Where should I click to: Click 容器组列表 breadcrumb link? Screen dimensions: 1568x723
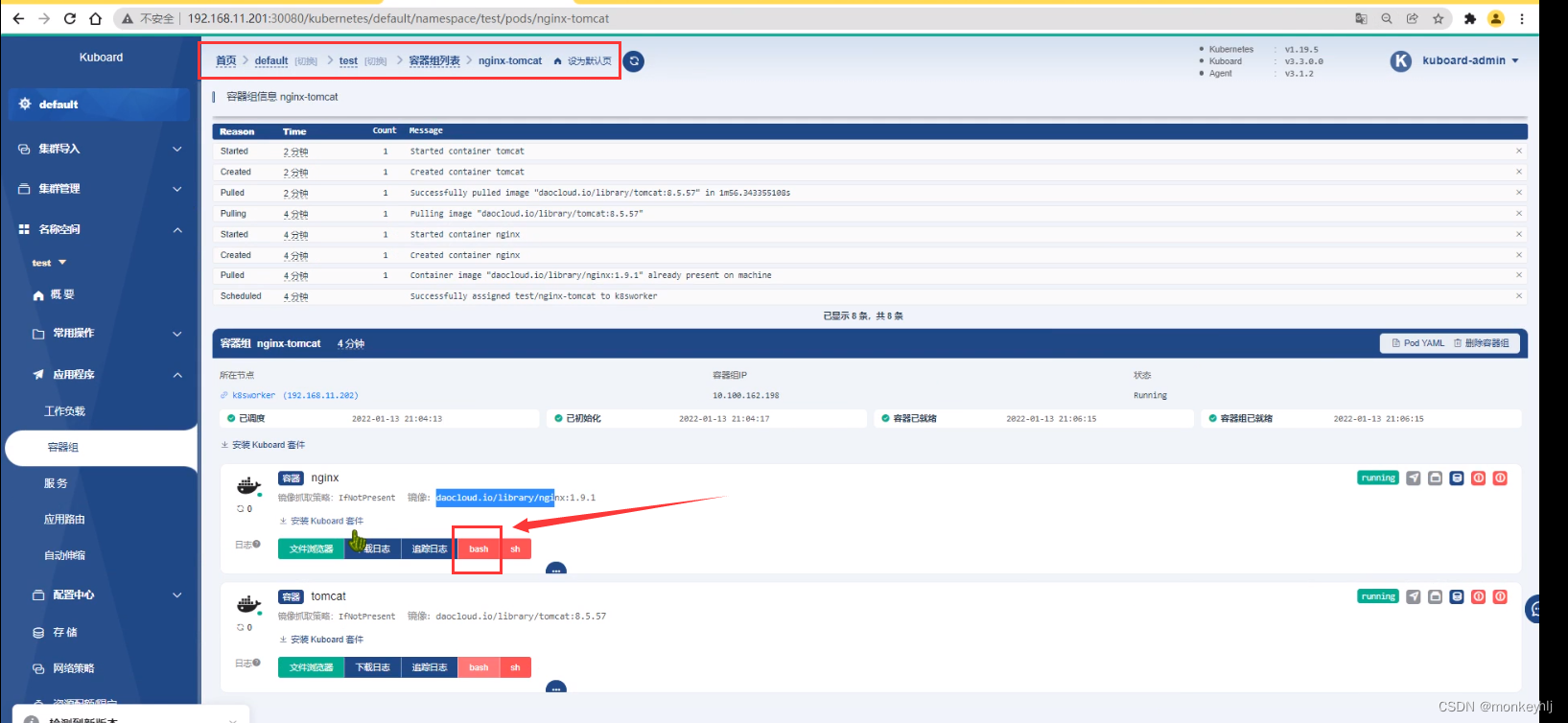coord(434,60)
